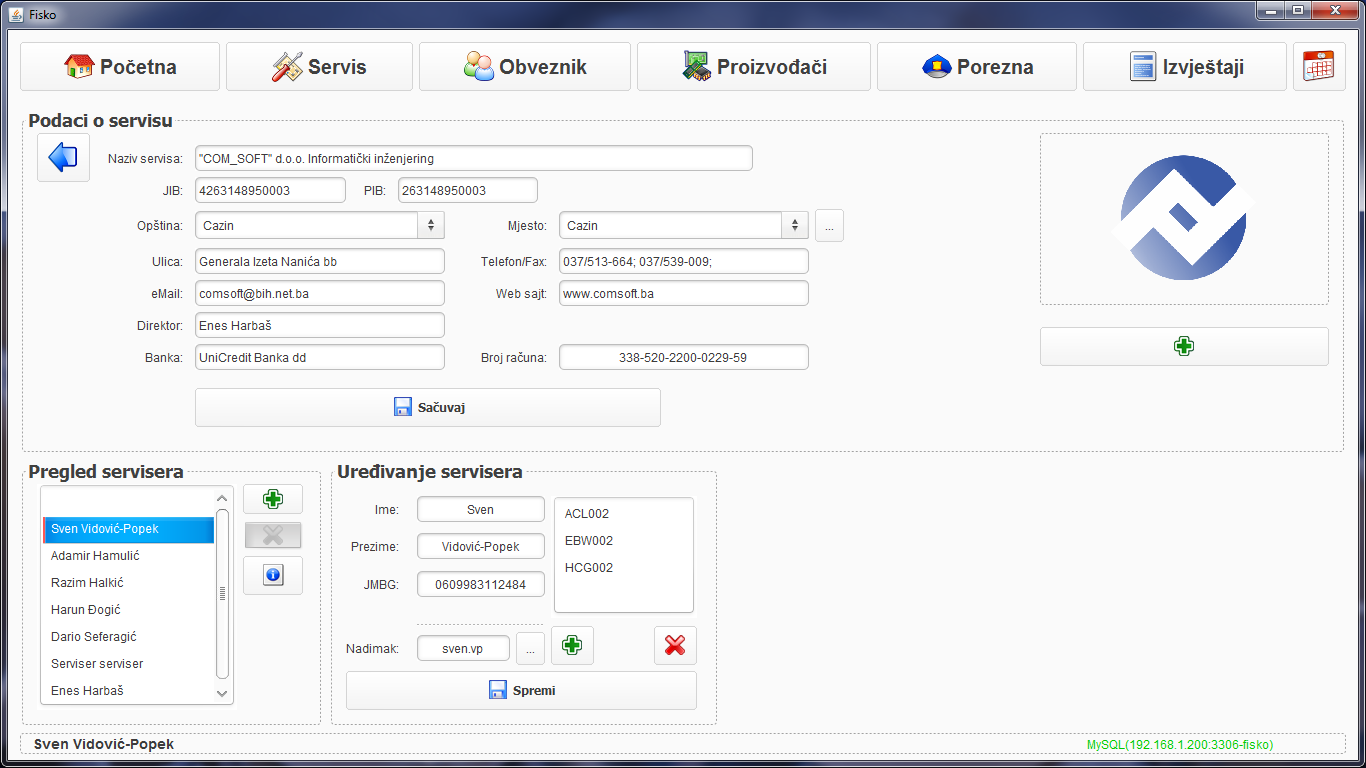Select Sven Vidović-Popek in serviser list
The image size is (1366, 768).
[x=128, y=529]
